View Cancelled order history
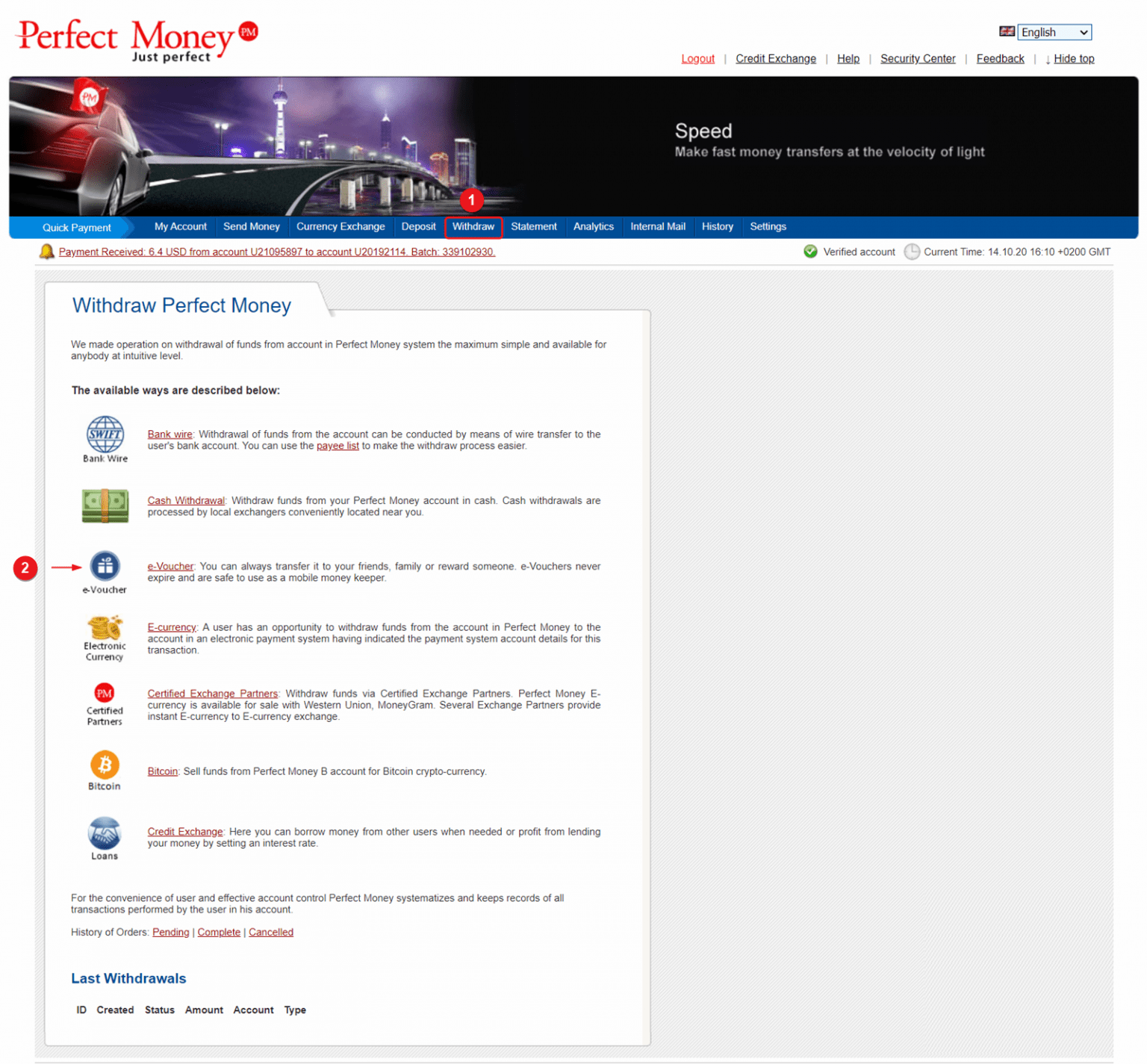The height and width of the screenshot is (1064, 1147). click(x=271, y=933)
